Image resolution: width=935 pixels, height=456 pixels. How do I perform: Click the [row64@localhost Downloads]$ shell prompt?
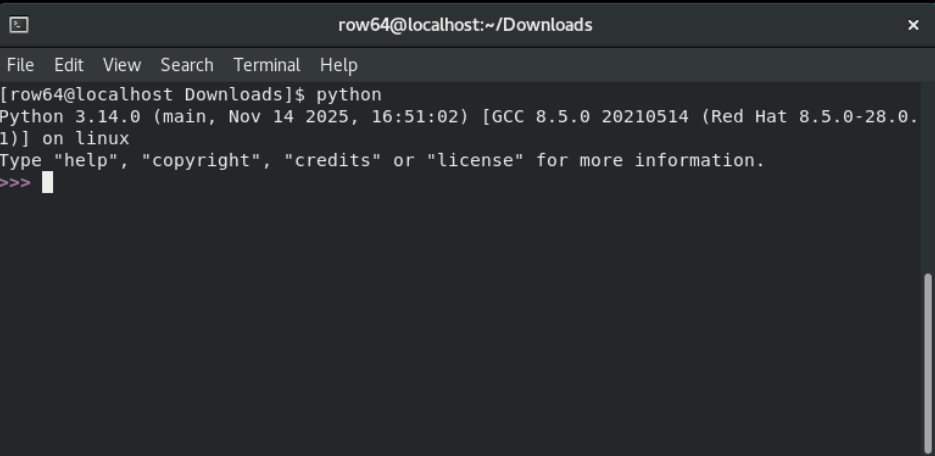pyautogui.click(x=152, y=95)
